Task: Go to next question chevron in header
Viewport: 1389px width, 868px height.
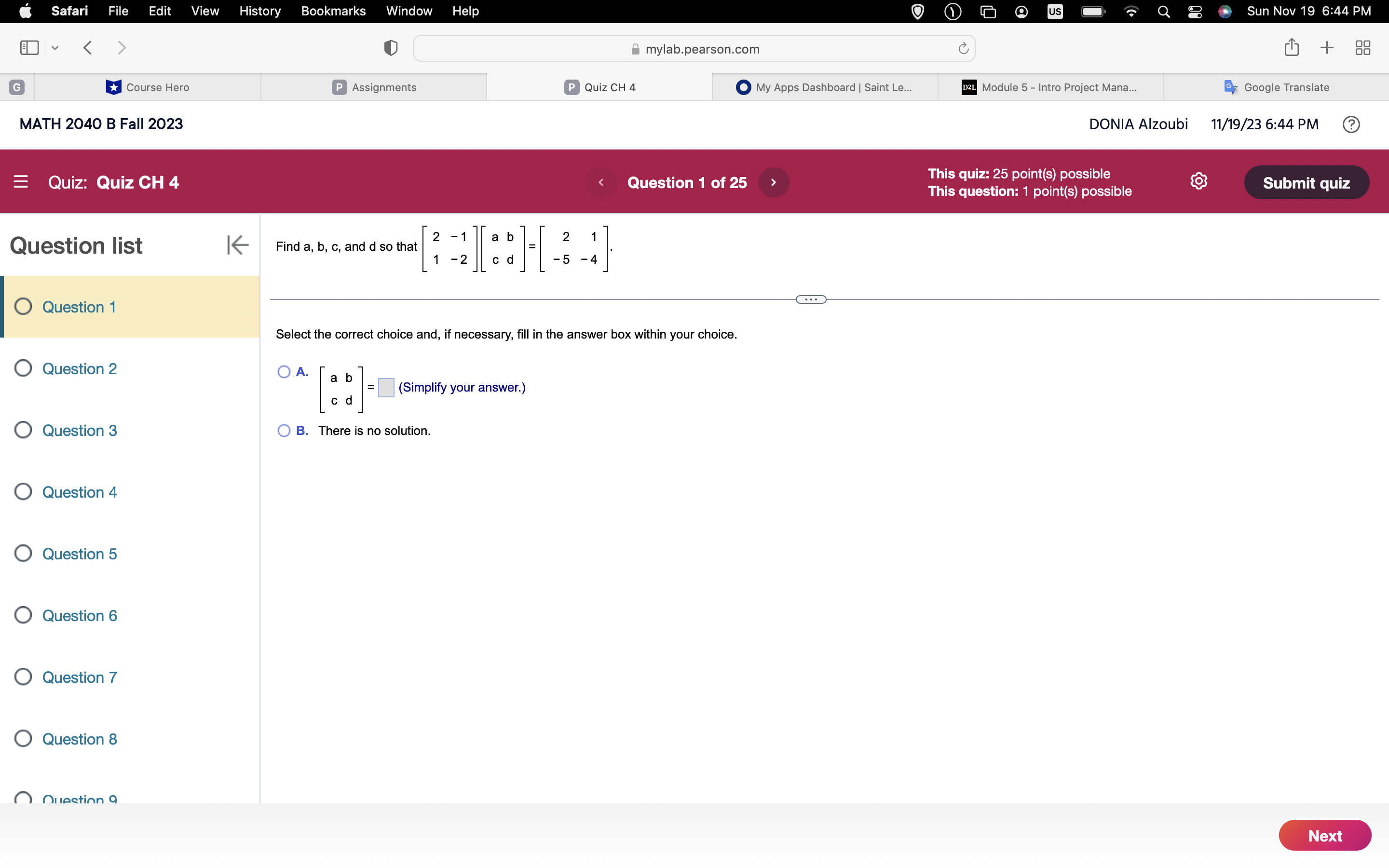Action: 773,183
